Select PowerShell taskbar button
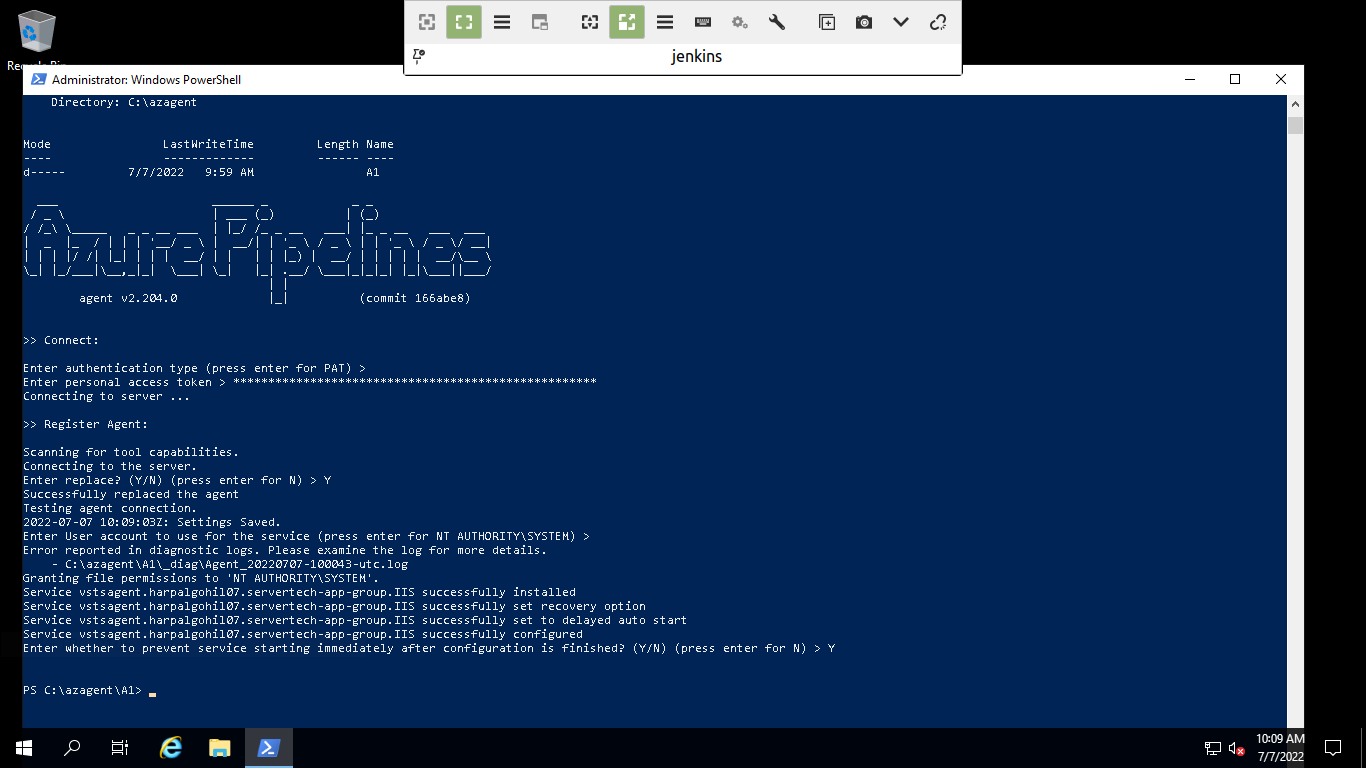The height and width of the screenshot is (768, 1366). tap(268, 748)
